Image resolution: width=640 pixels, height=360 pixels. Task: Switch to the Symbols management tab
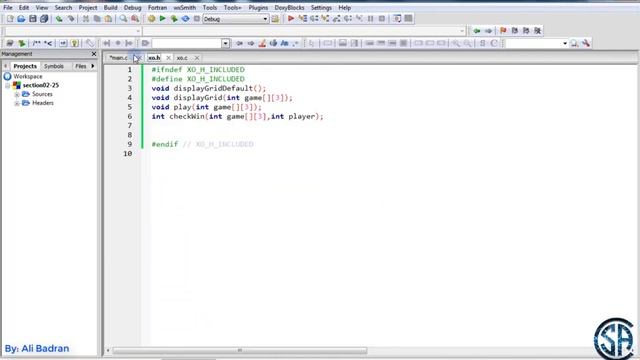[x=53, y=66]
